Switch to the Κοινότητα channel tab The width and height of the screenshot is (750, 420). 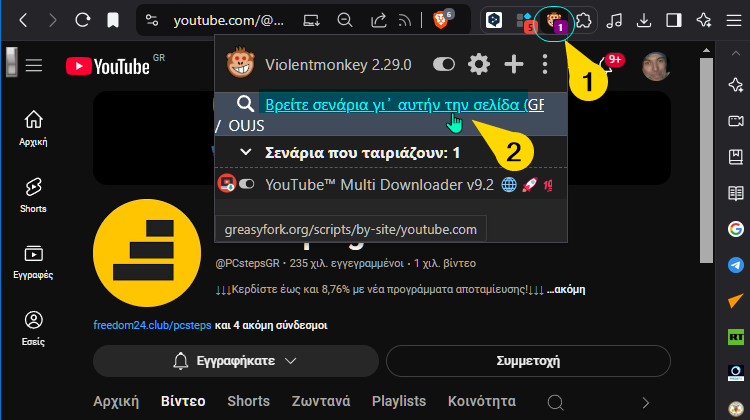coord(482,401)
